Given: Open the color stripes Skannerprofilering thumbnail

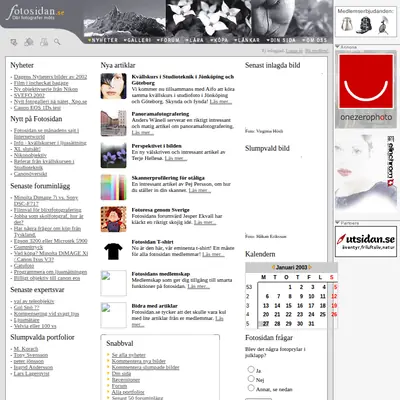Looking at the screenshot, I should [x=113, y=187].
